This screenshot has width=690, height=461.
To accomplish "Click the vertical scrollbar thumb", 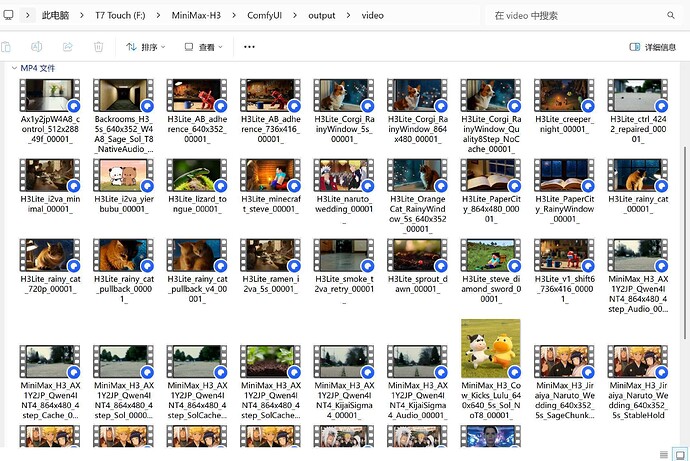I will (685, 242).
